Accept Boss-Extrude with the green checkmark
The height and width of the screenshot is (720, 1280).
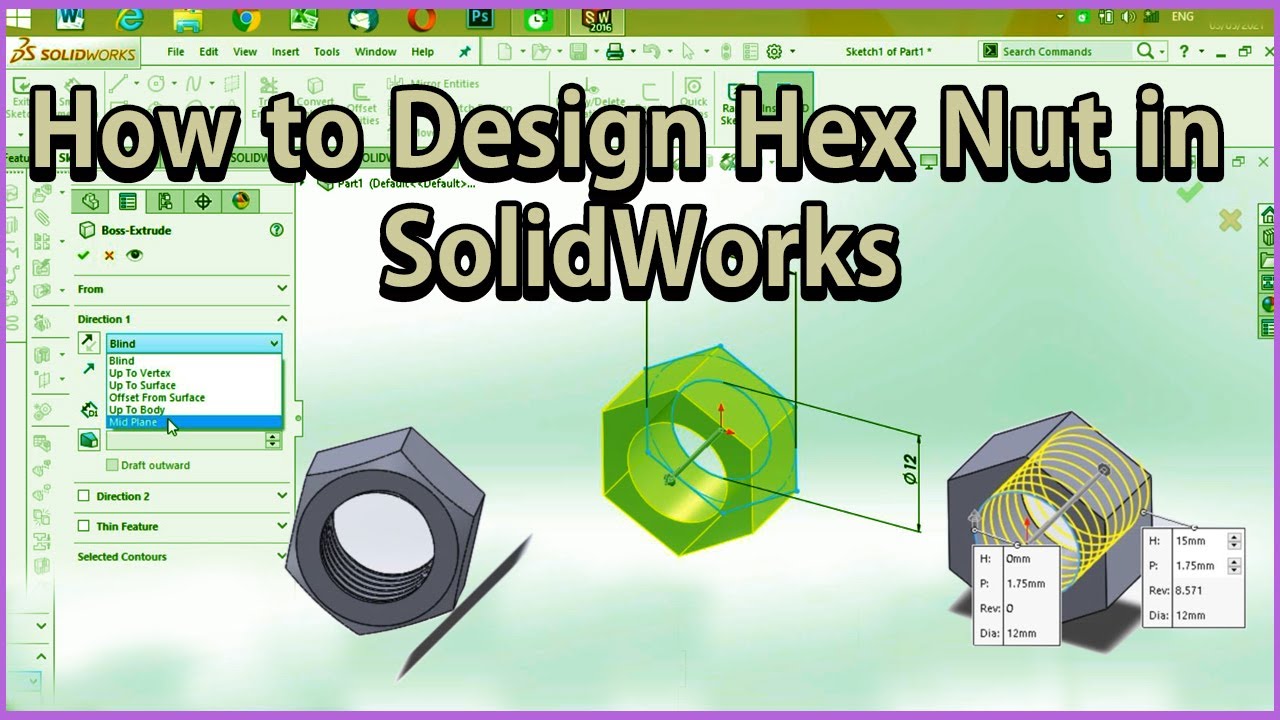pos(84,255)
